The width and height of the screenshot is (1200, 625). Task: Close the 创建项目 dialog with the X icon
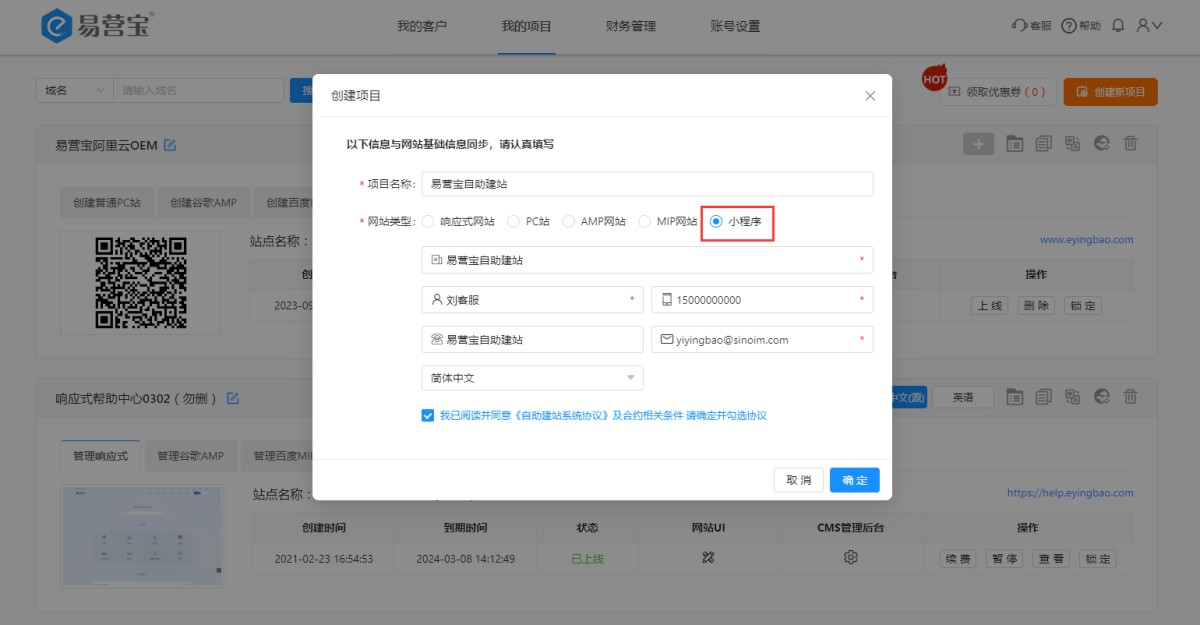tap(870, 96)
